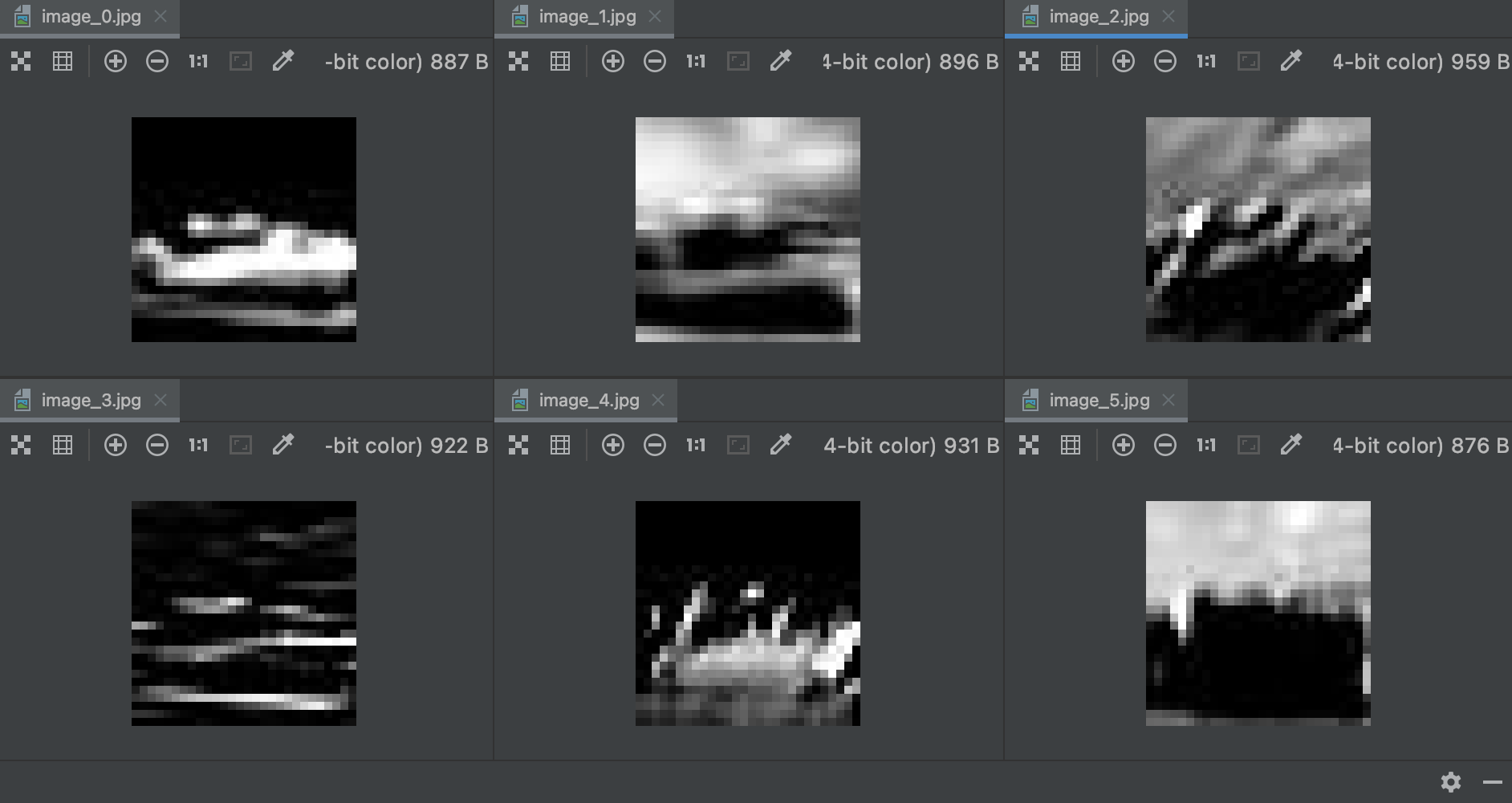The image size is (1512, 803).
Task: Show grid in image_1.jpg pane
Action: click(x=560, y=61)
